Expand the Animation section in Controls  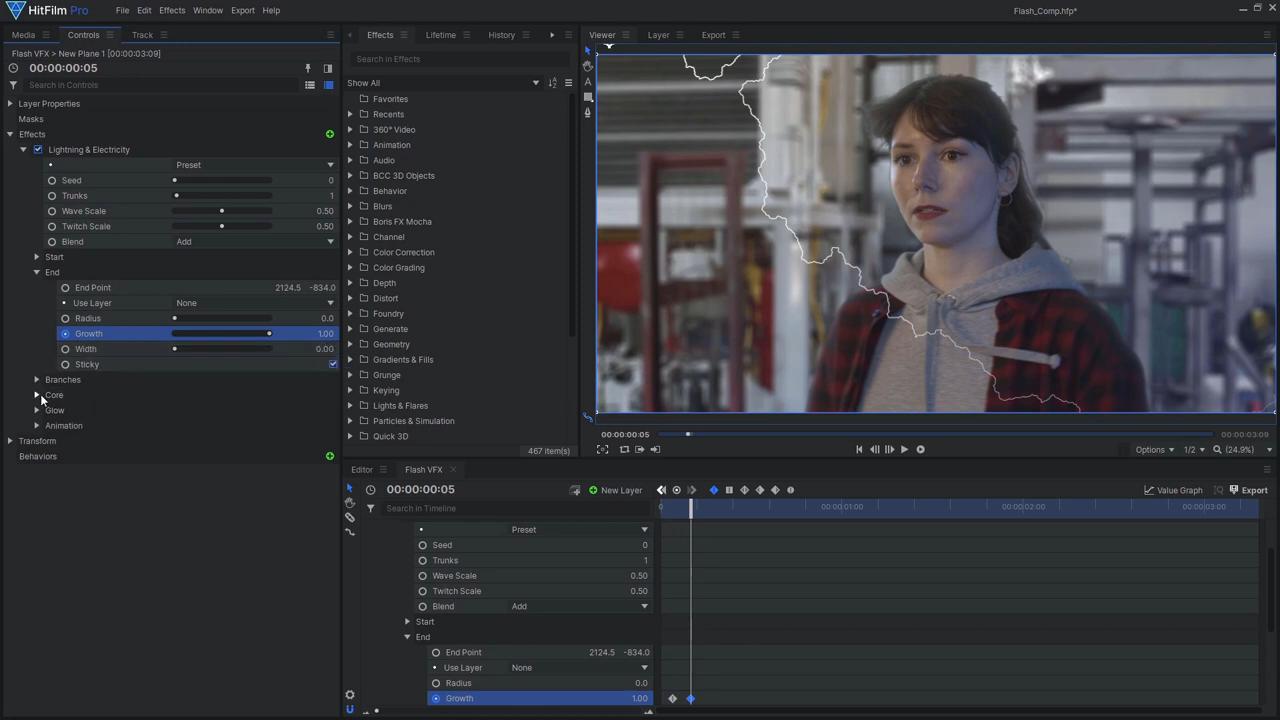(x=37, y=426)
